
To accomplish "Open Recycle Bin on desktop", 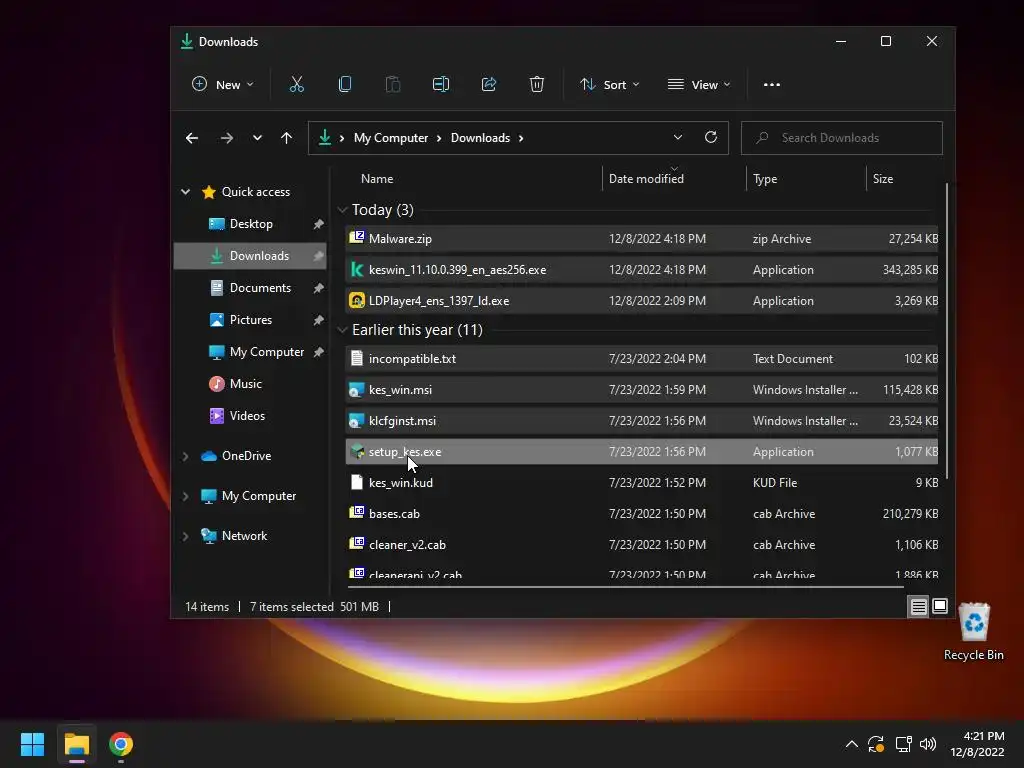I will click(974, 632).
